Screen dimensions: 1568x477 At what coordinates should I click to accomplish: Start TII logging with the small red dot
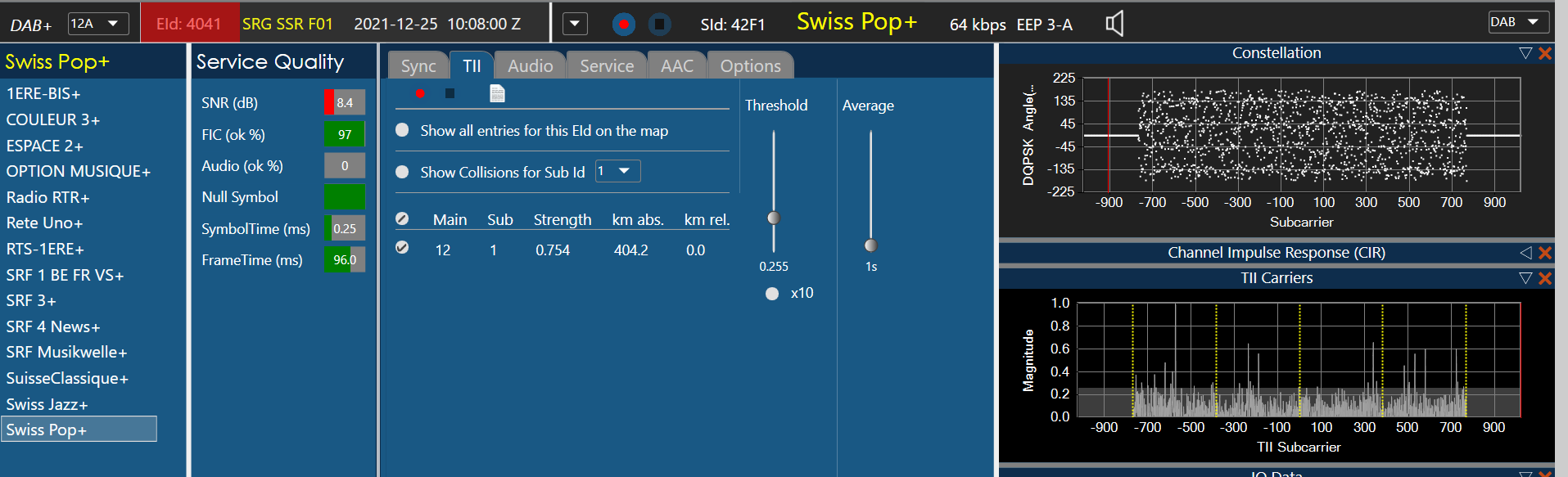[x=419, y=93]
